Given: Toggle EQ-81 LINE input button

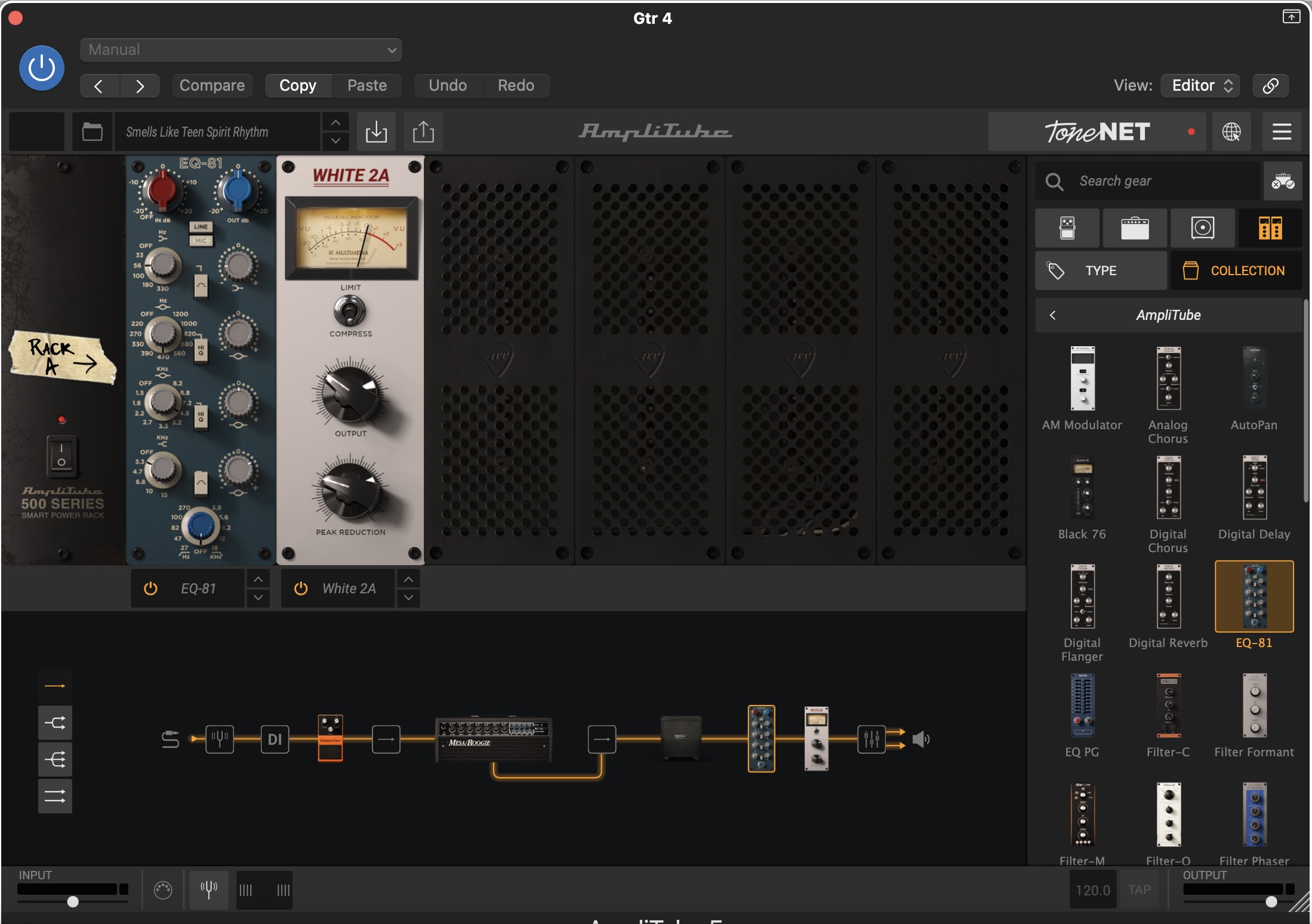Looking at the screenshot, I should (201, 227).
